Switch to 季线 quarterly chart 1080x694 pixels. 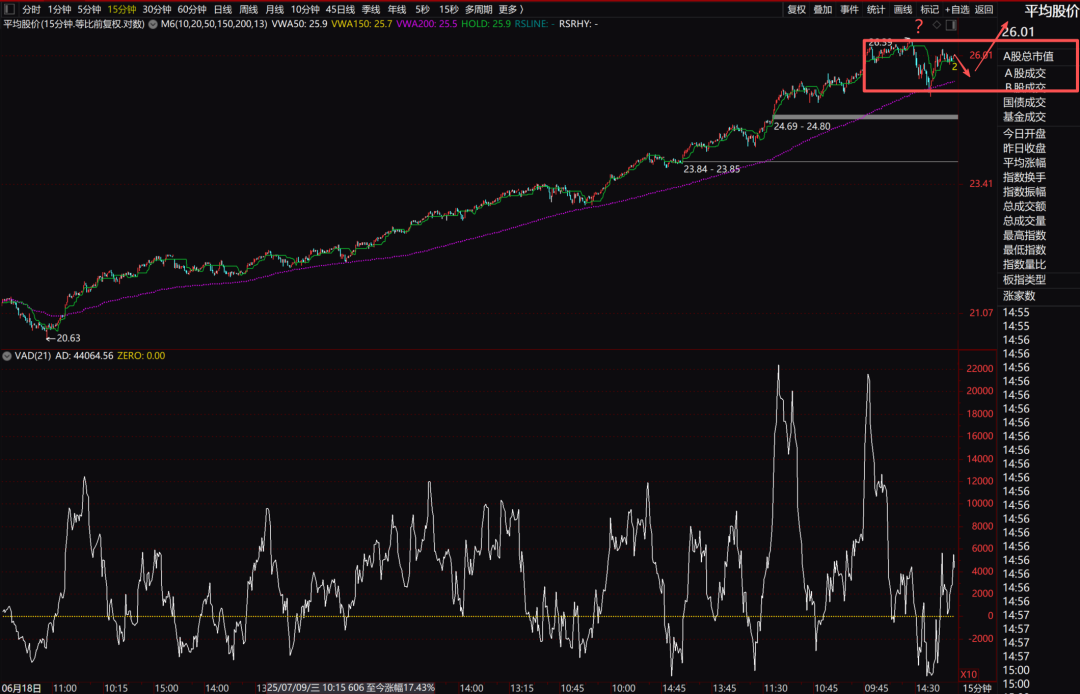coord(371,9)
